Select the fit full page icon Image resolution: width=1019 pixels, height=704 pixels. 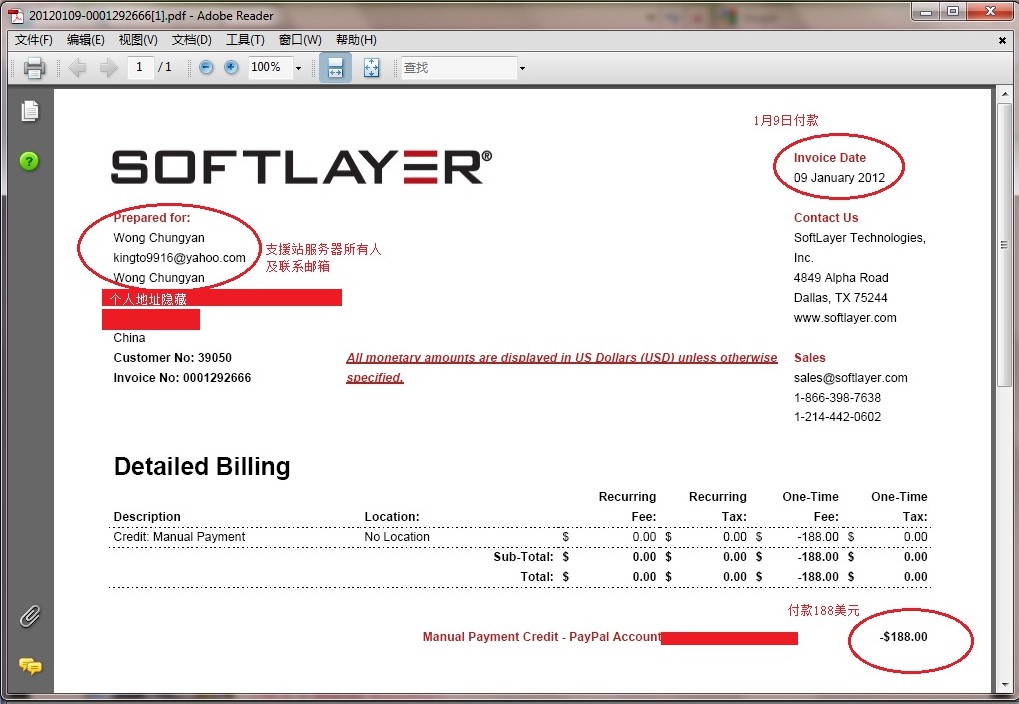[372, 68]
